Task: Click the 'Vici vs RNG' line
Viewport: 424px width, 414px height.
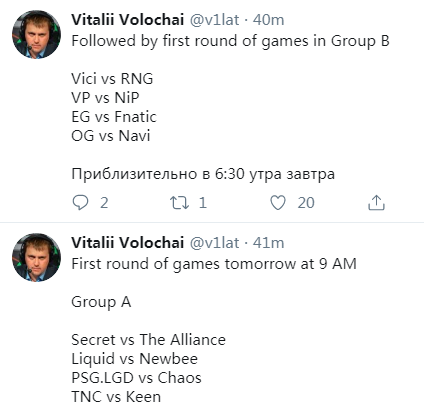Action: (x=112, y=79)
